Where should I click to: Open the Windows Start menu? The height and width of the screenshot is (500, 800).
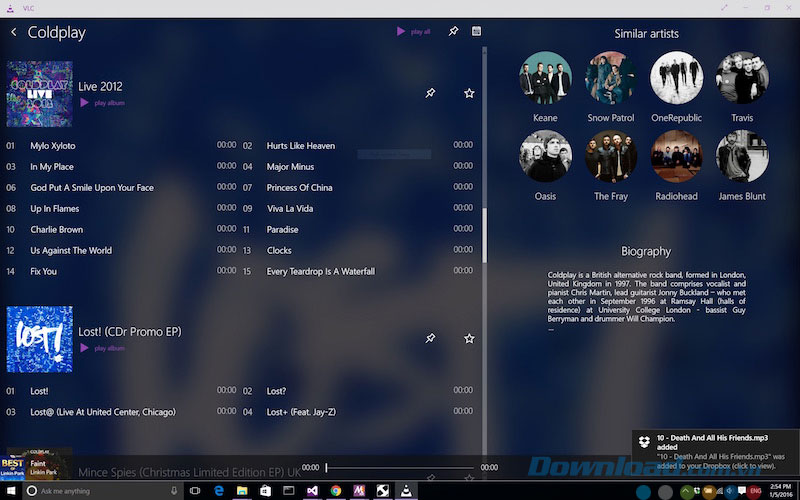pyautogui.click(x=11, y=491)
